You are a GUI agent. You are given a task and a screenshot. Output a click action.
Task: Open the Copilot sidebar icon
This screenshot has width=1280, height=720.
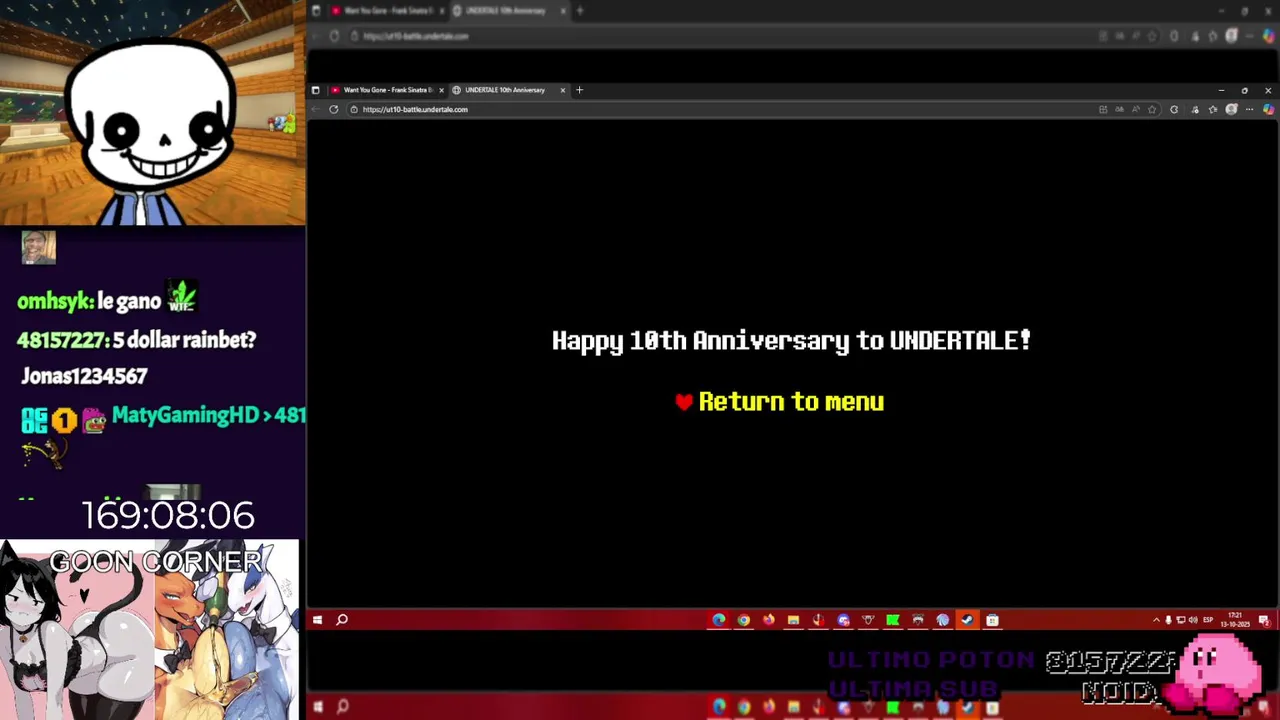tap(1268, 109)
